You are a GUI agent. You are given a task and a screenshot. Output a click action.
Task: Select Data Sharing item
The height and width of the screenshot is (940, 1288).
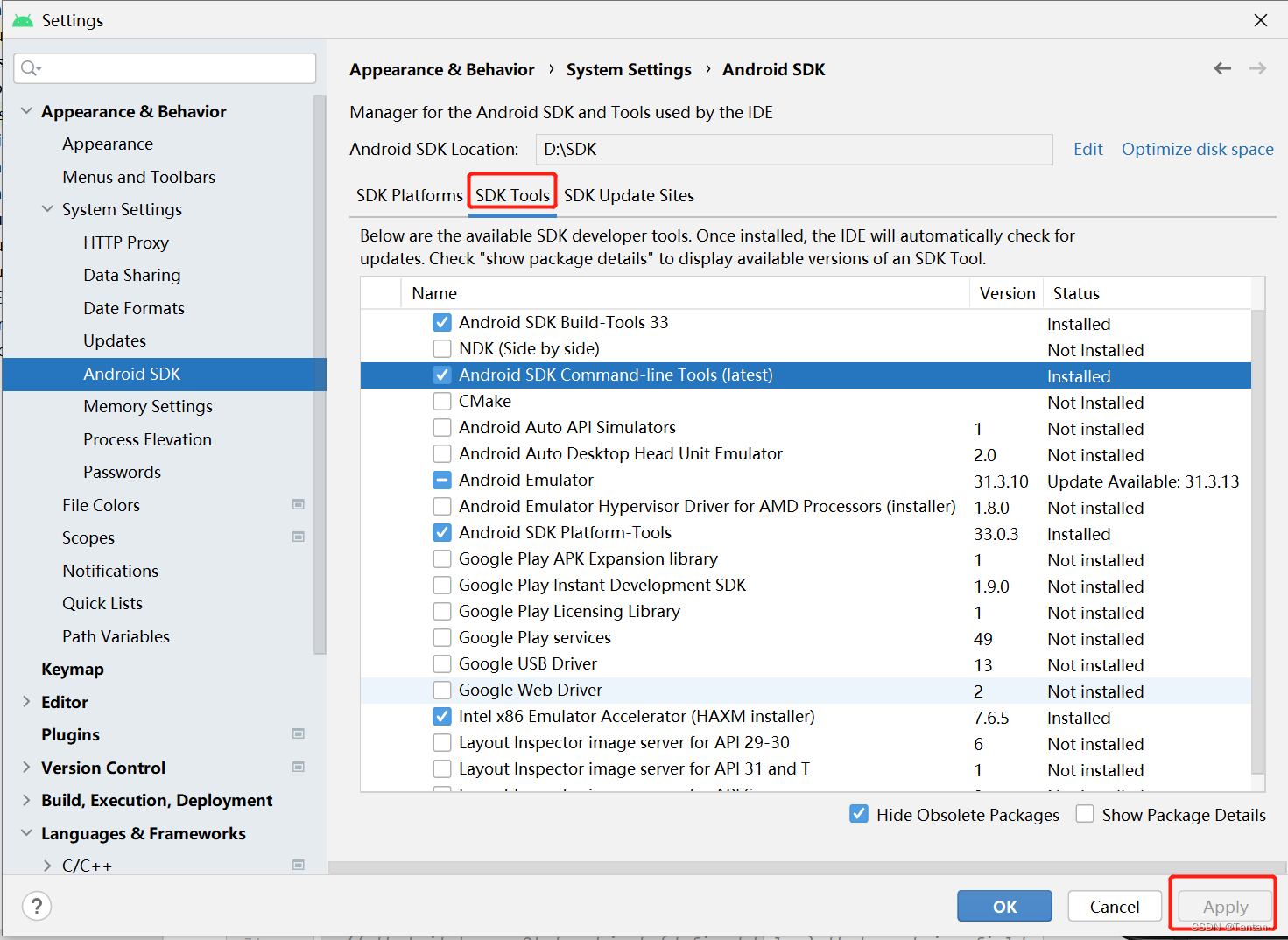pos(132,275)
